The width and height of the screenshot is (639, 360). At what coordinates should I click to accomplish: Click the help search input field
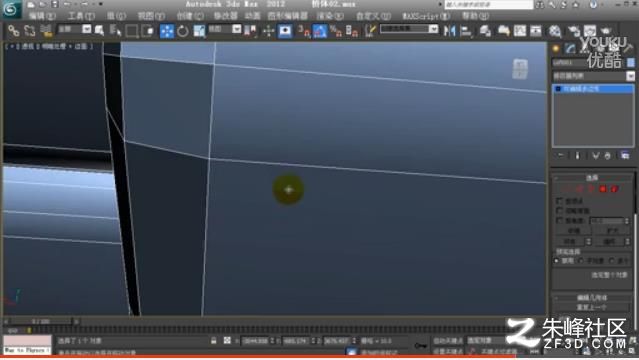(489, 5)
